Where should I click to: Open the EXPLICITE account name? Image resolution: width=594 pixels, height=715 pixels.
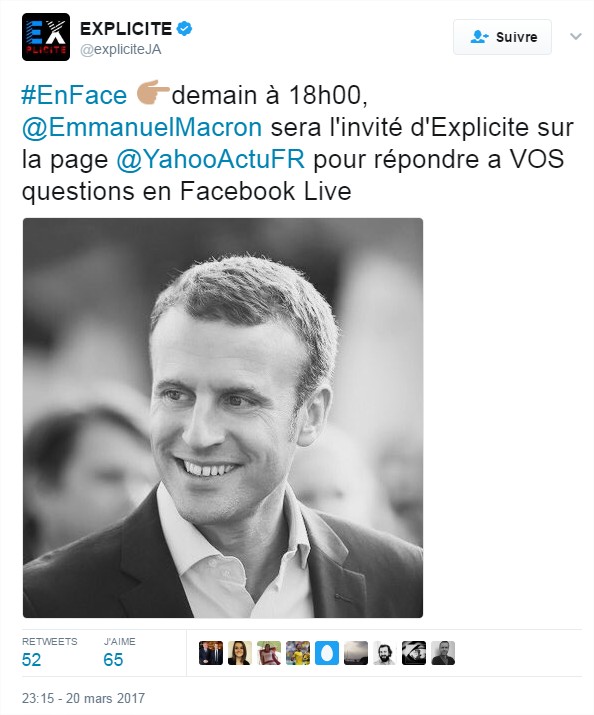pyautogui.click(x=126, y=29)
